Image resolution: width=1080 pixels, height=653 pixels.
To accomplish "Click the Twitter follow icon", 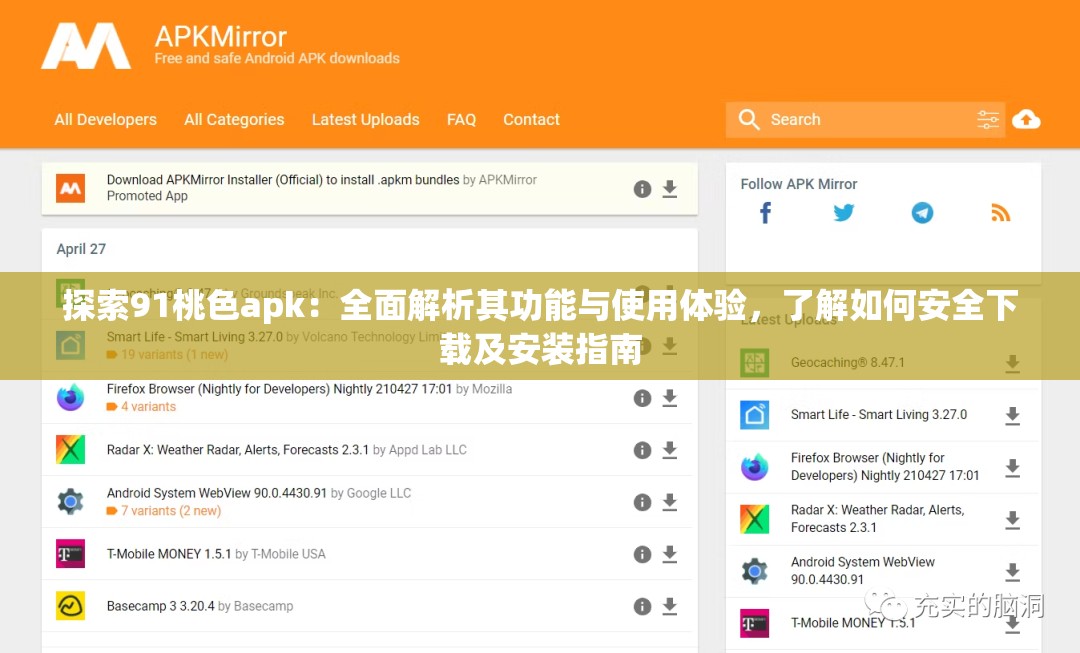I will [x=844, y=212].
